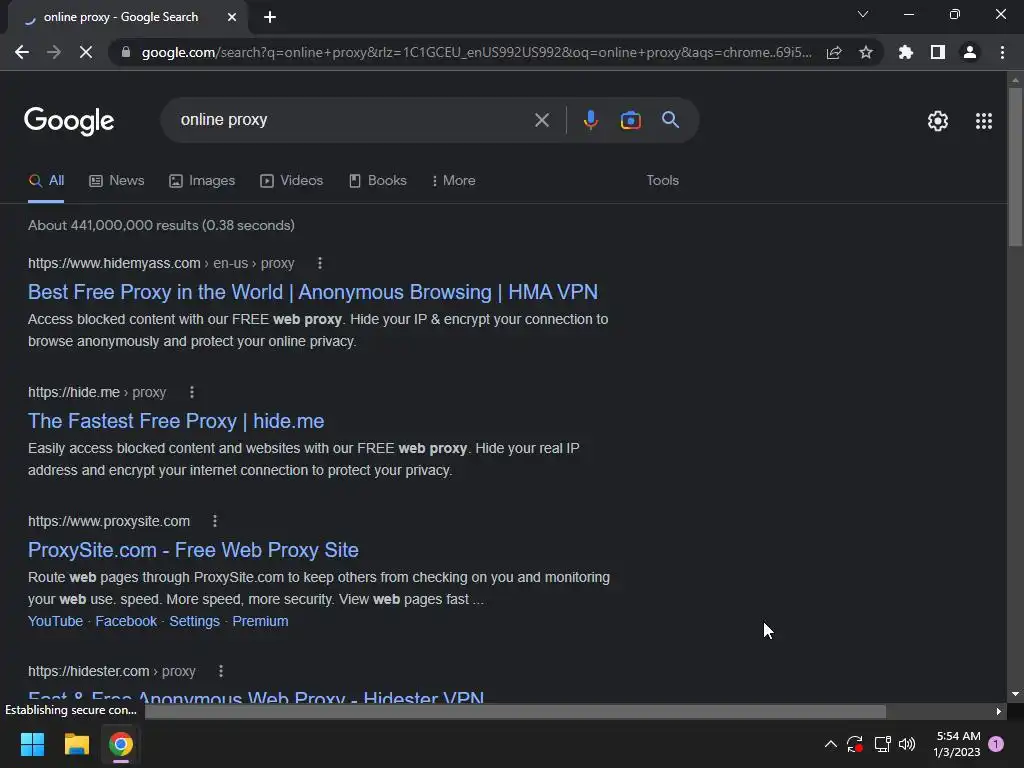Search by image with camera icon

[x=630, y=120]
